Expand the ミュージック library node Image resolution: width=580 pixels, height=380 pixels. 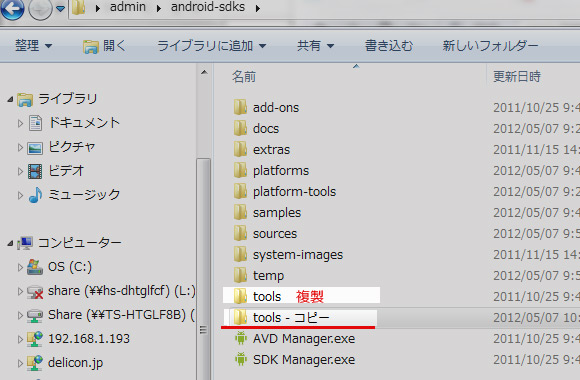click(x=20, y=195)
